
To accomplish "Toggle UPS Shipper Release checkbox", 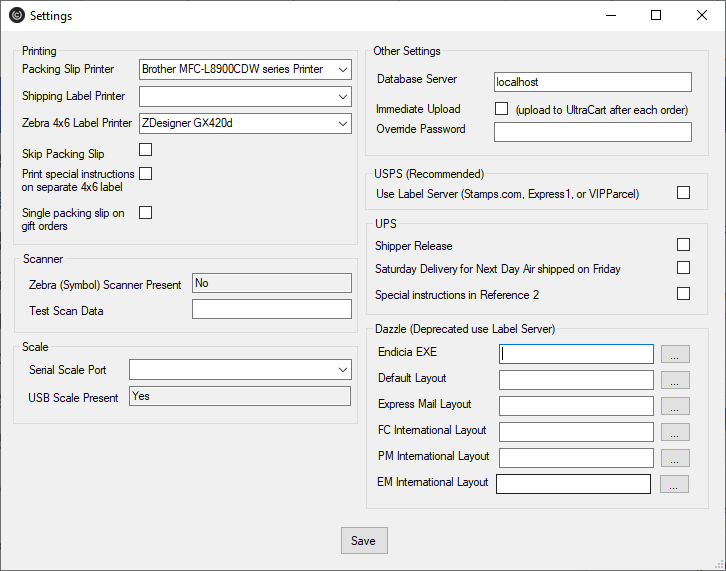I will click(x=683, y=245).
